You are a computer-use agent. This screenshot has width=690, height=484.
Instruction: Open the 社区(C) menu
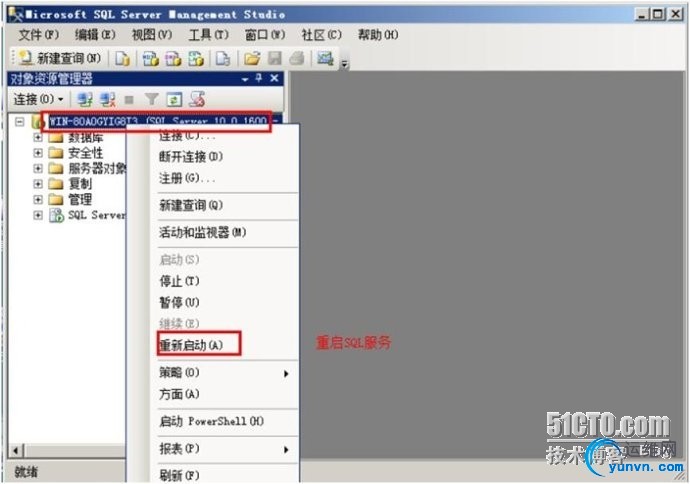[x=321, y=35]
